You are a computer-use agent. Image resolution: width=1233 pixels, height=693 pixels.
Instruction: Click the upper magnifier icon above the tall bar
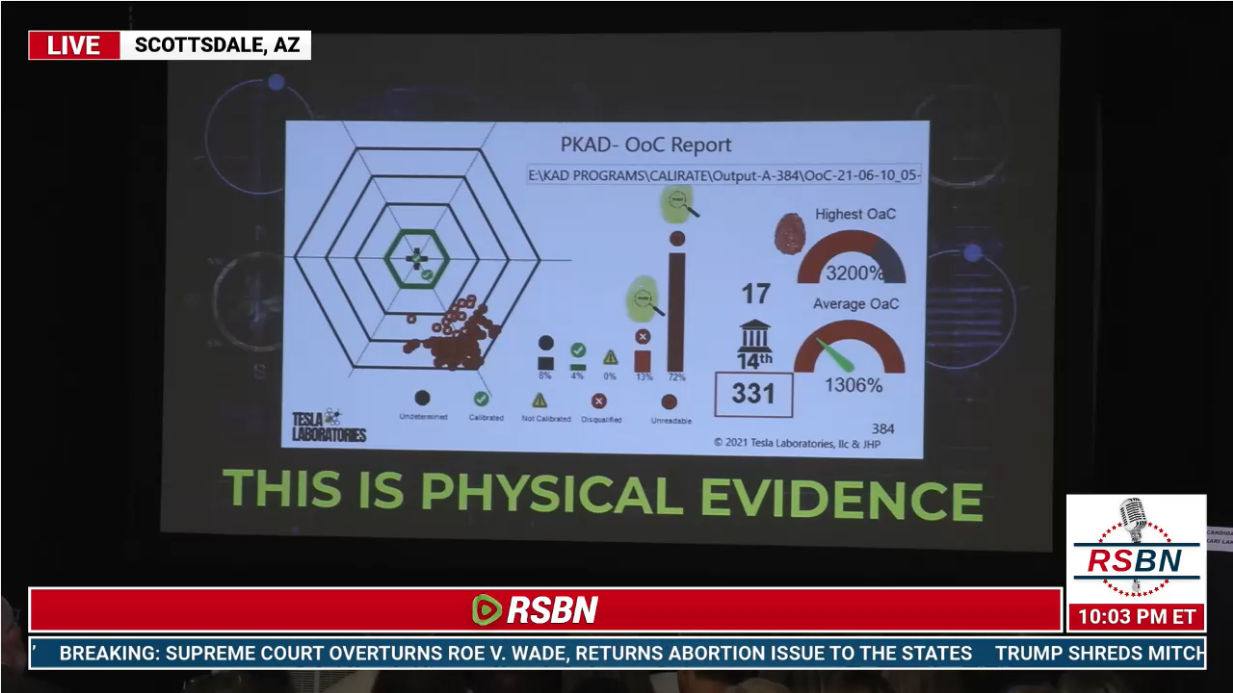coord(679,203)
